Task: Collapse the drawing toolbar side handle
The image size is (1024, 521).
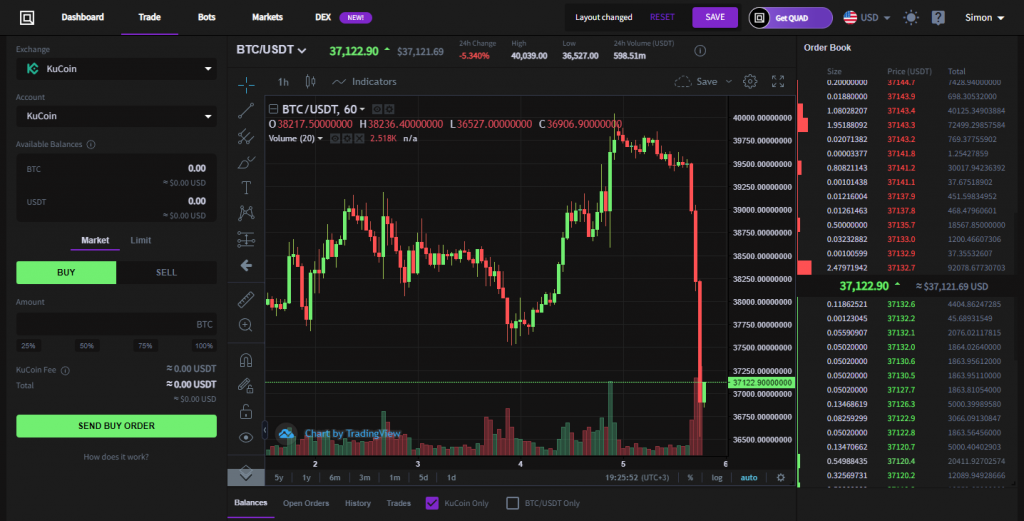Action: (x=264, y=430)
